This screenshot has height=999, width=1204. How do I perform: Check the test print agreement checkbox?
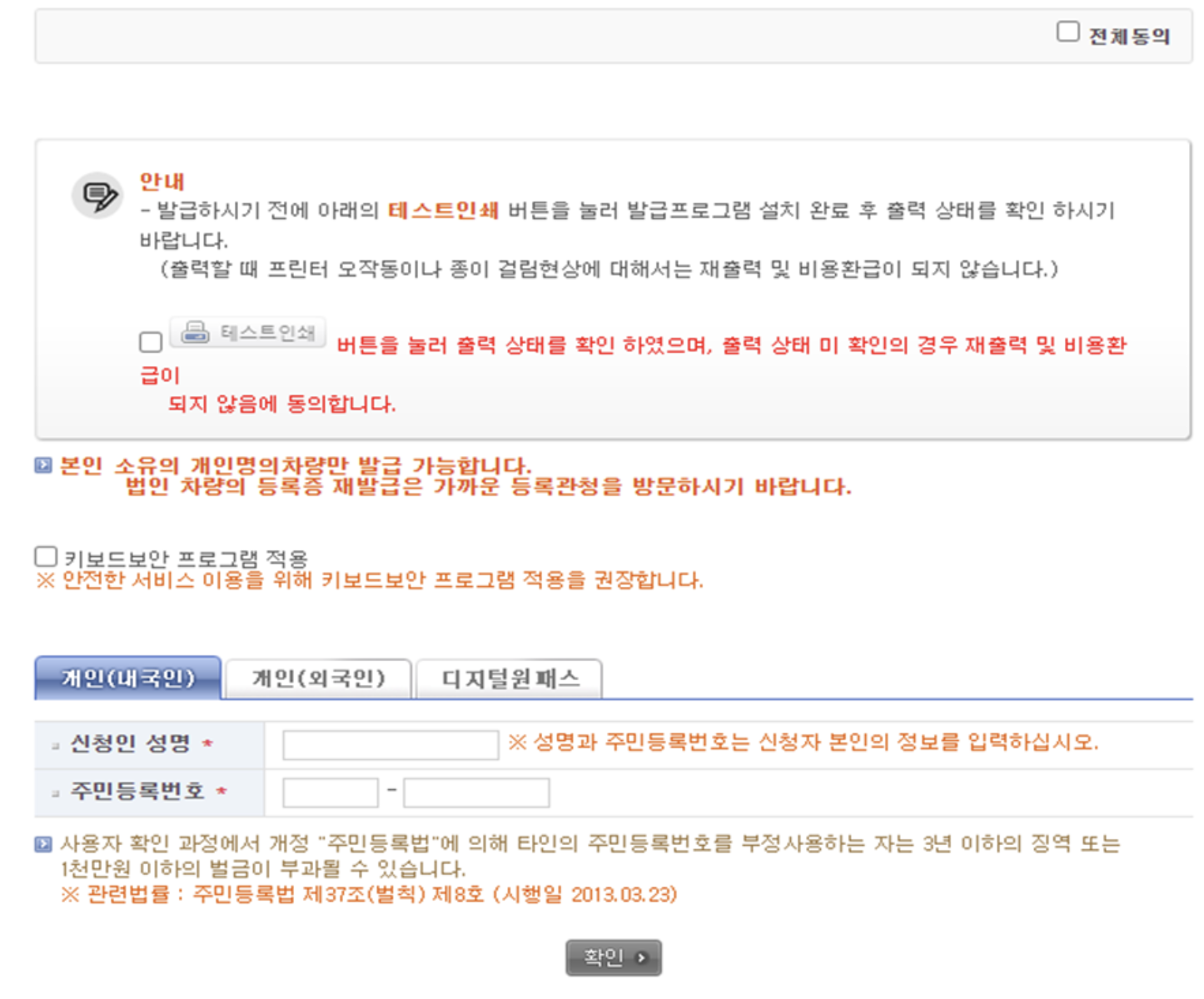tap(149, 343)
